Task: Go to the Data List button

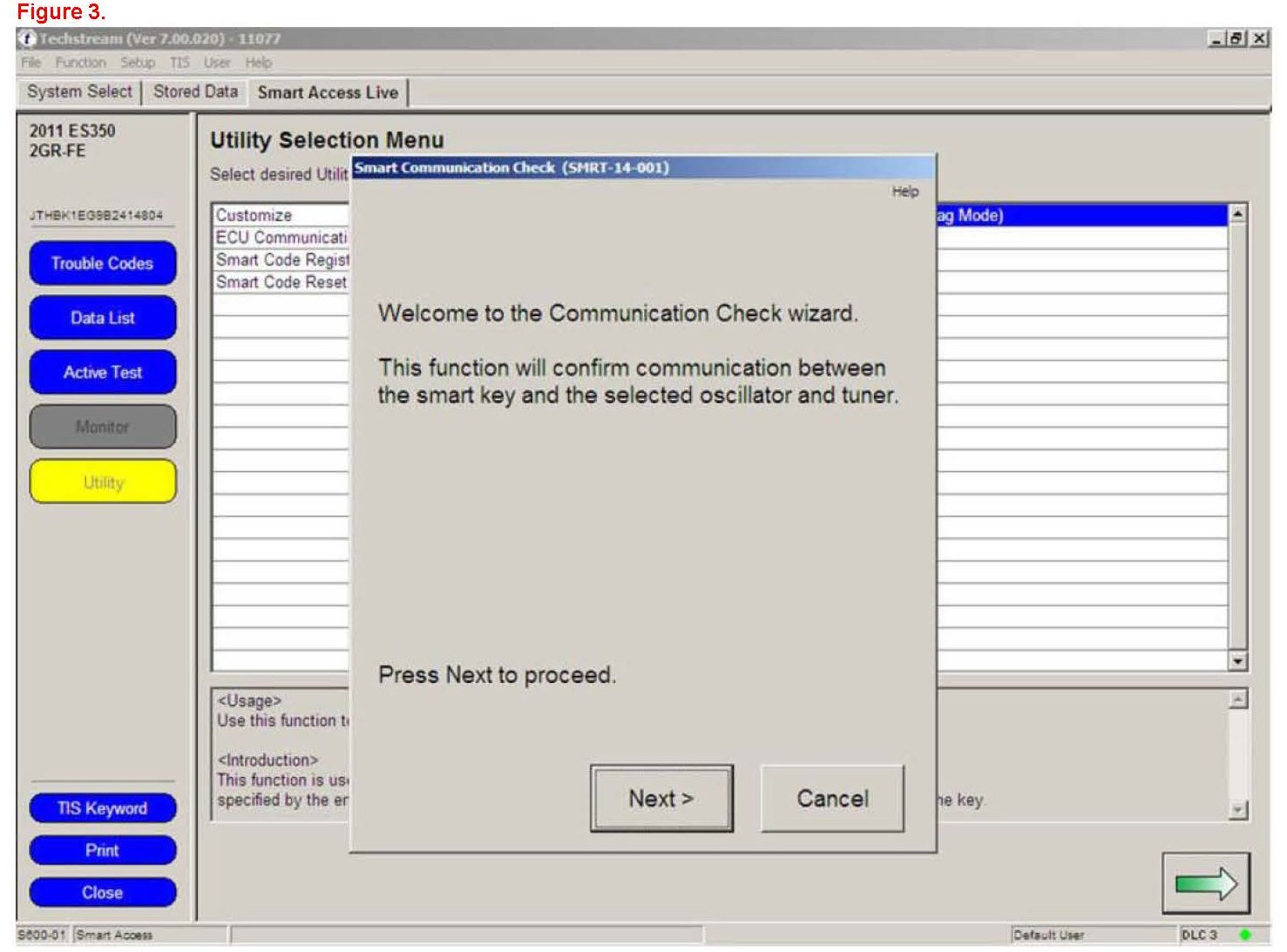Action: point(102,319)
